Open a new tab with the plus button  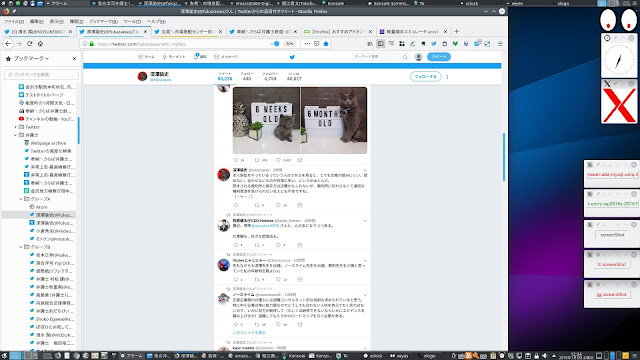point(456,31)
